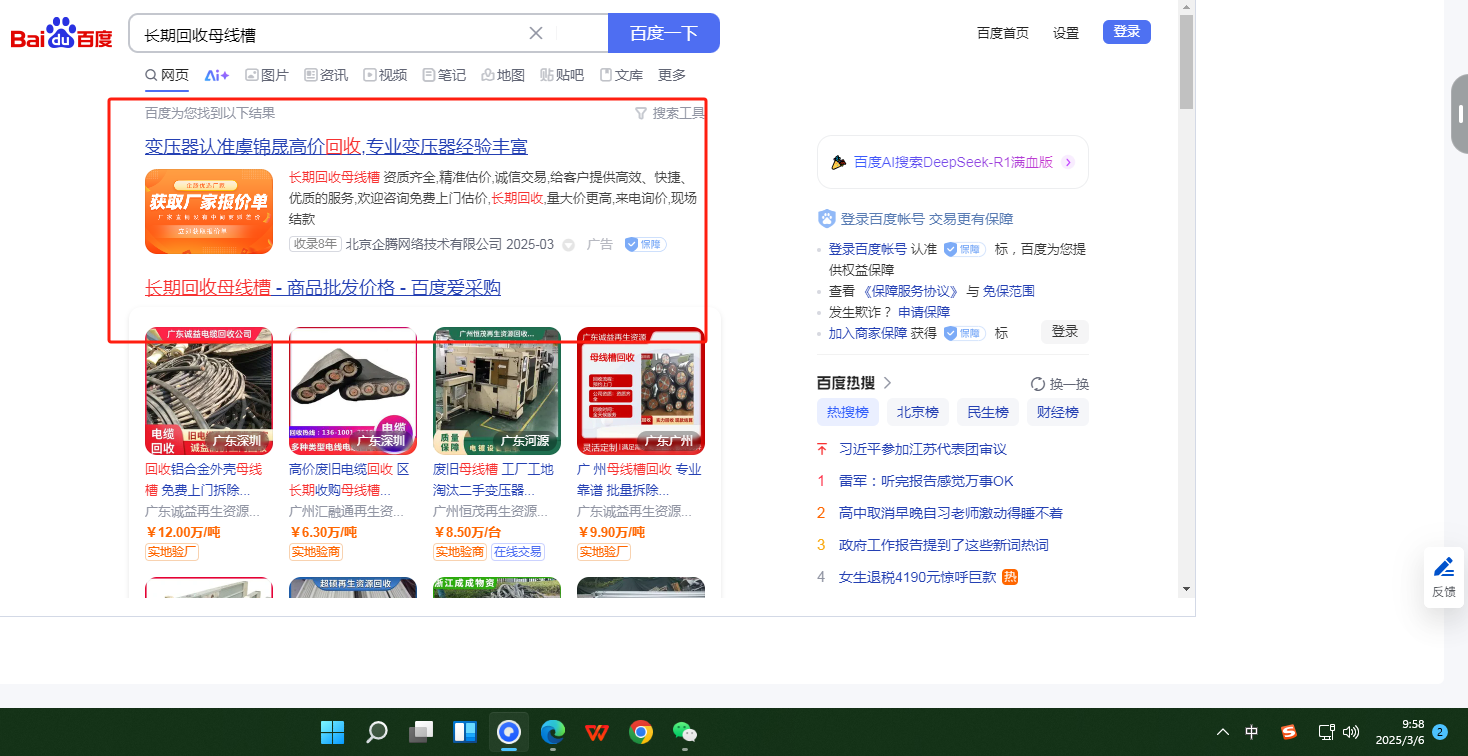The height and width of the screenshot is (756, 1468).
Task: Open the AI+ search tab
Action: (217, 75)
